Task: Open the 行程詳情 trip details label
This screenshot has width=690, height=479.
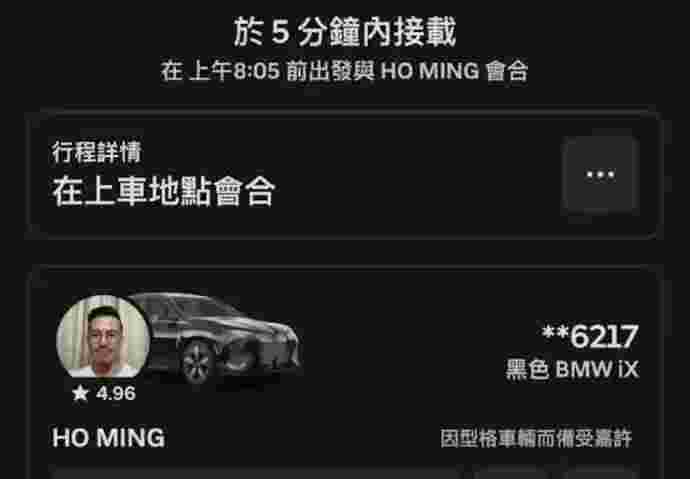Action: [96, 152]
